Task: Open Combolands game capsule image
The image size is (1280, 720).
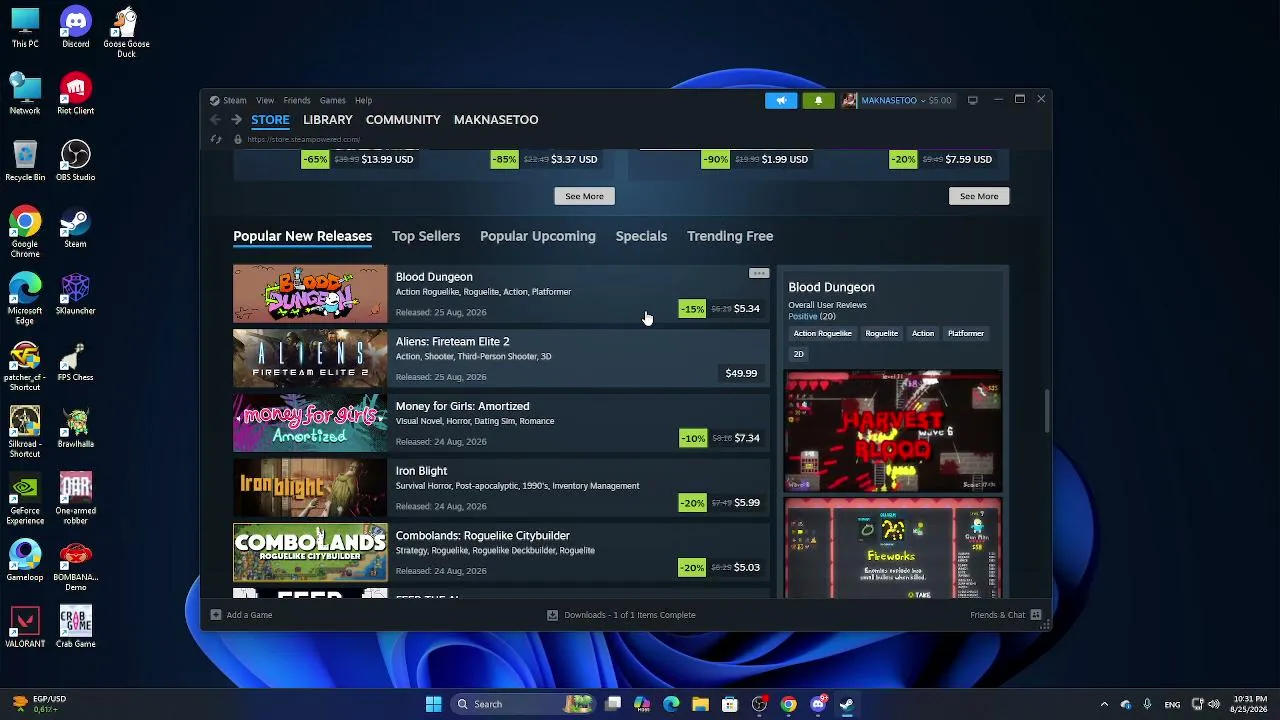Action: tap(310, 553)
